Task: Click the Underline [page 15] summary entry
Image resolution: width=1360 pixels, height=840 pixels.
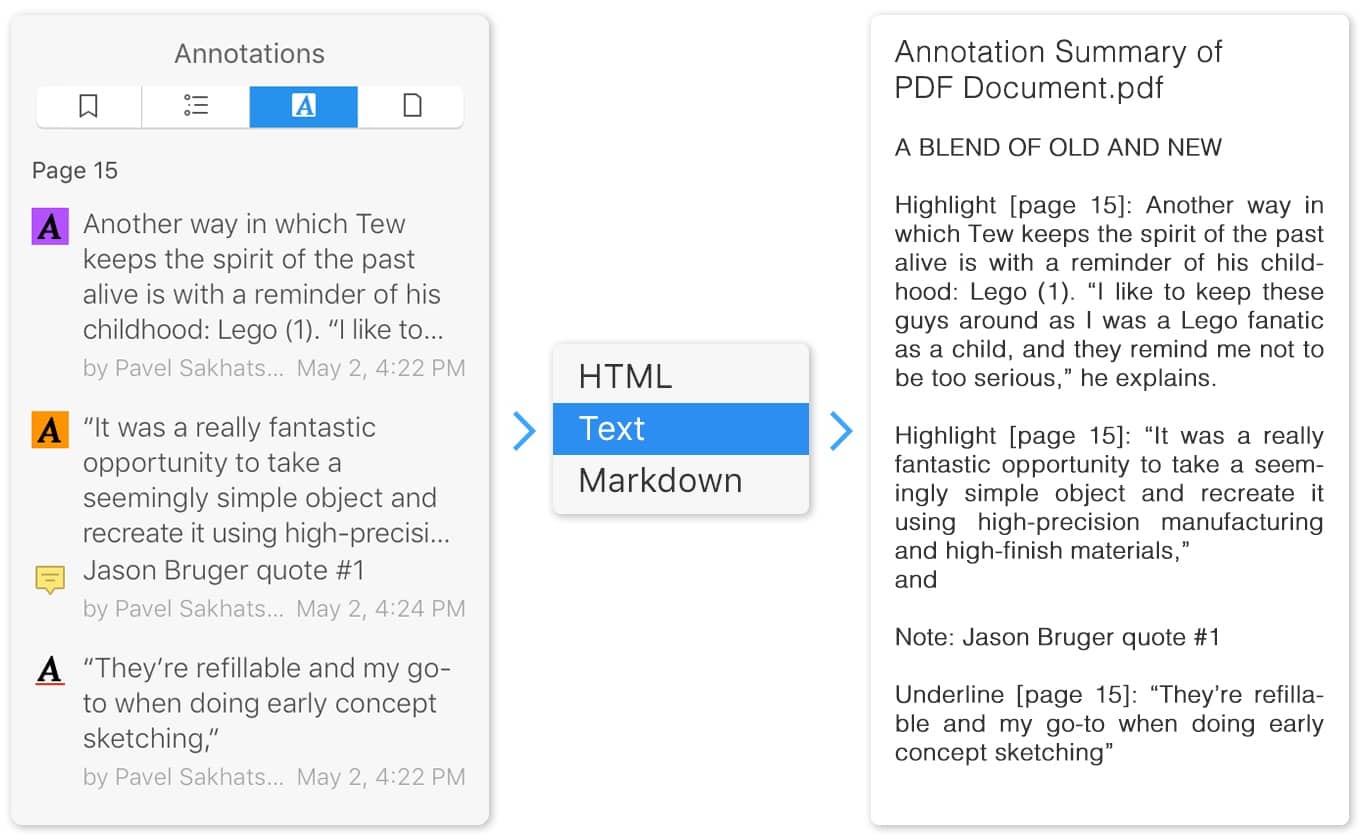Action: pos(1108,724)
